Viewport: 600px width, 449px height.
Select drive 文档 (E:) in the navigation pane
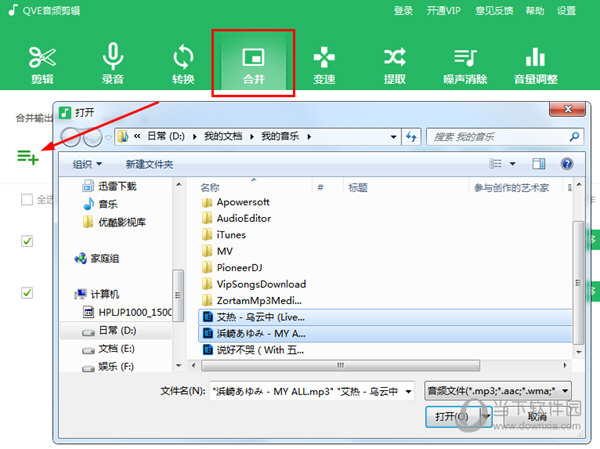pyautogui.click(x=109, y=349)
